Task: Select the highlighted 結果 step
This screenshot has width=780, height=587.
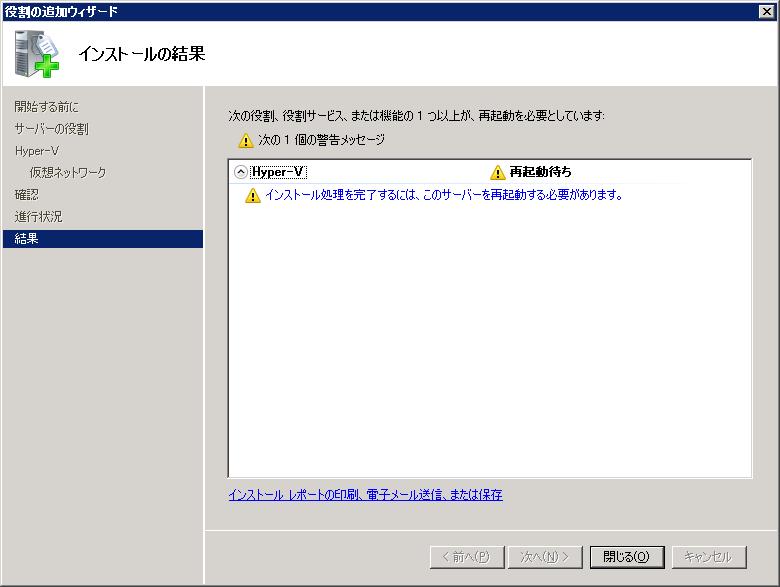Action: [x=103, y=239]
